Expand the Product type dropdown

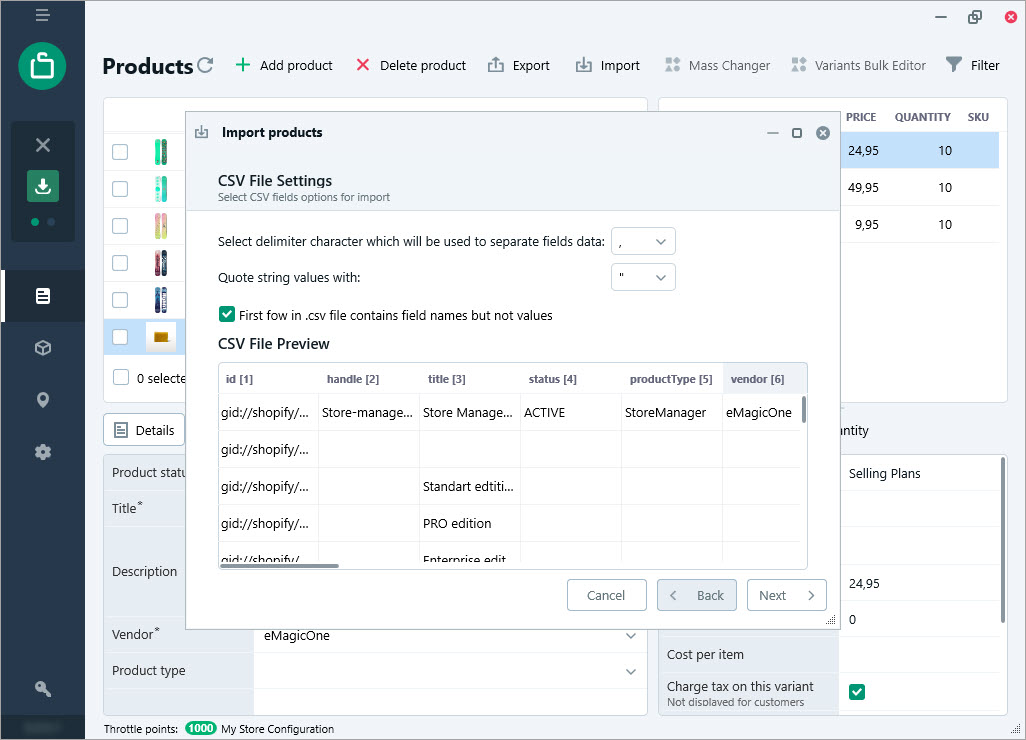click(x=631, y=671)
